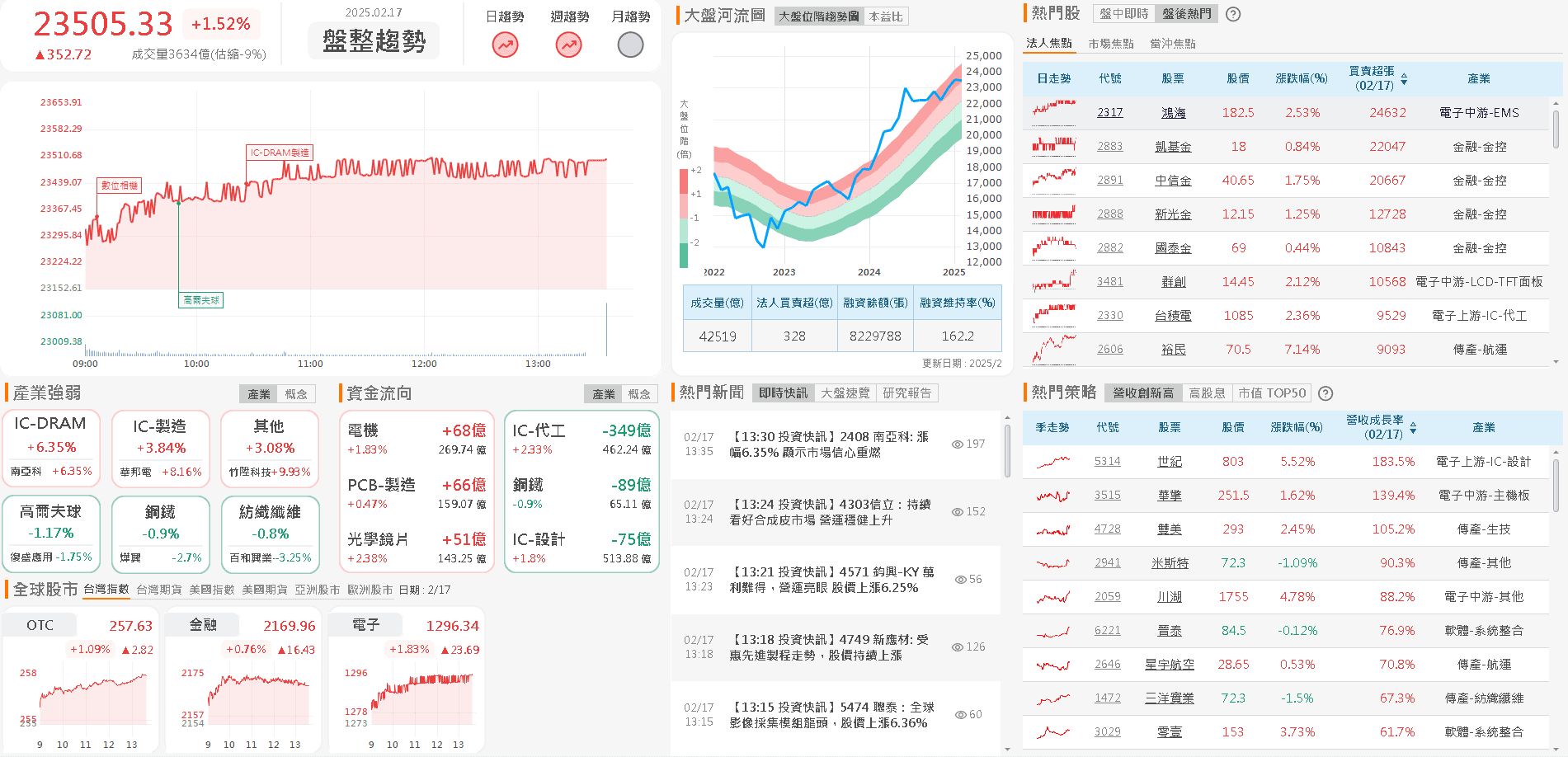Open the 當沖焦點 tab
The height and width of the screenshot is (757, 1568).
click(1173, 44)
